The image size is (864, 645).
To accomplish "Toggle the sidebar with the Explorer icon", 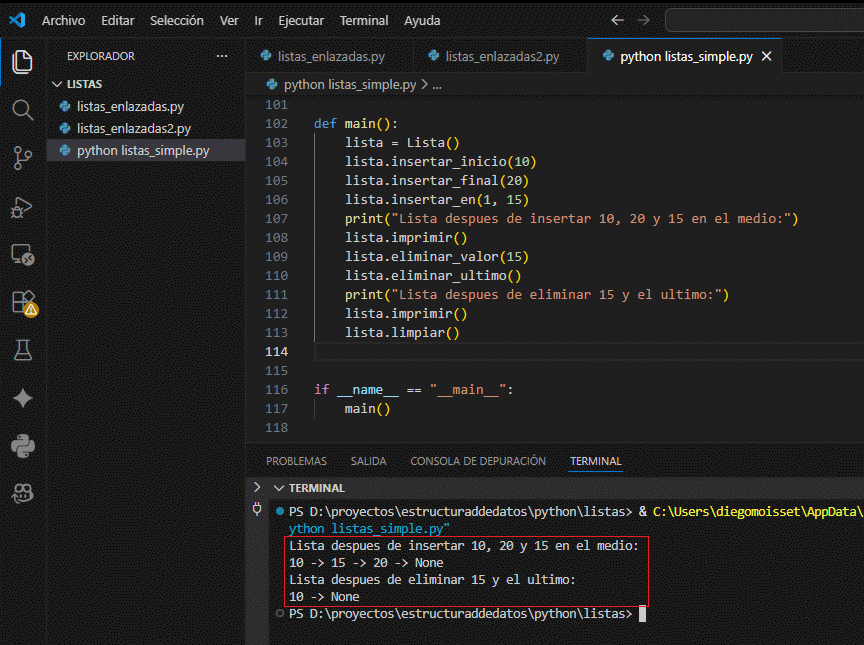I will click(22, 60).
